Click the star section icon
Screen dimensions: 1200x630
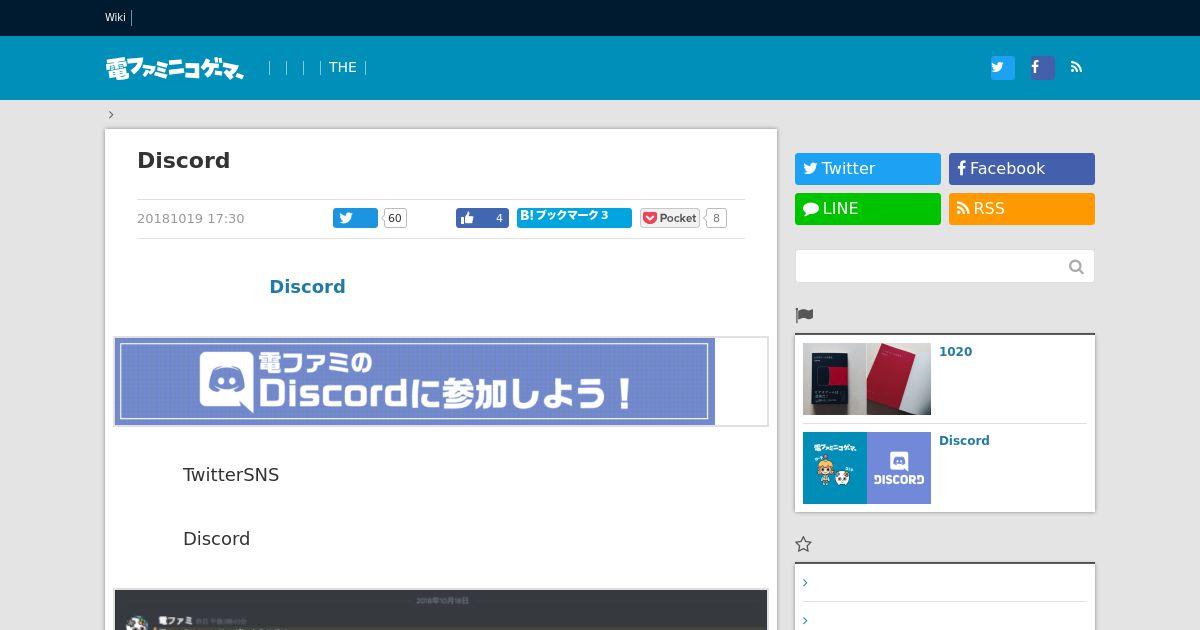(x=803, y=544)
